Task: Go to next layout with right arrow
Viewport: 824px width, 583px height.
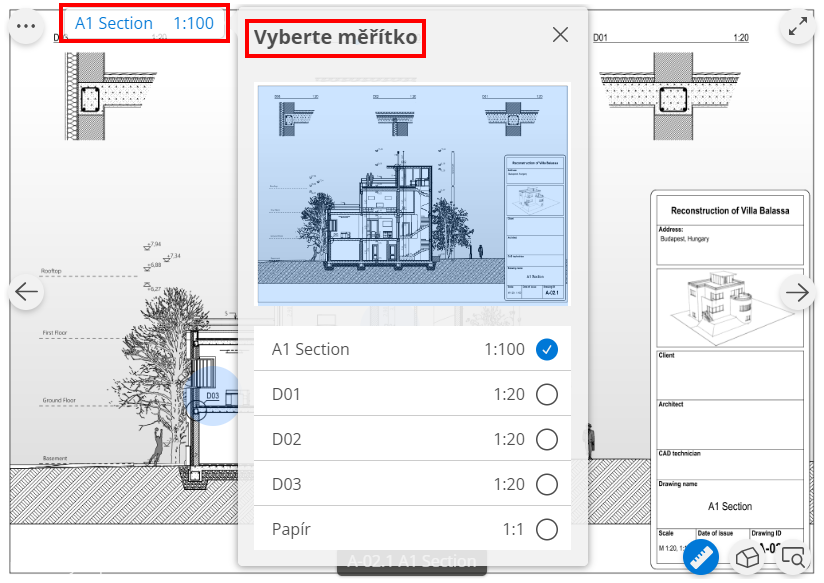Action: (797, 292)
